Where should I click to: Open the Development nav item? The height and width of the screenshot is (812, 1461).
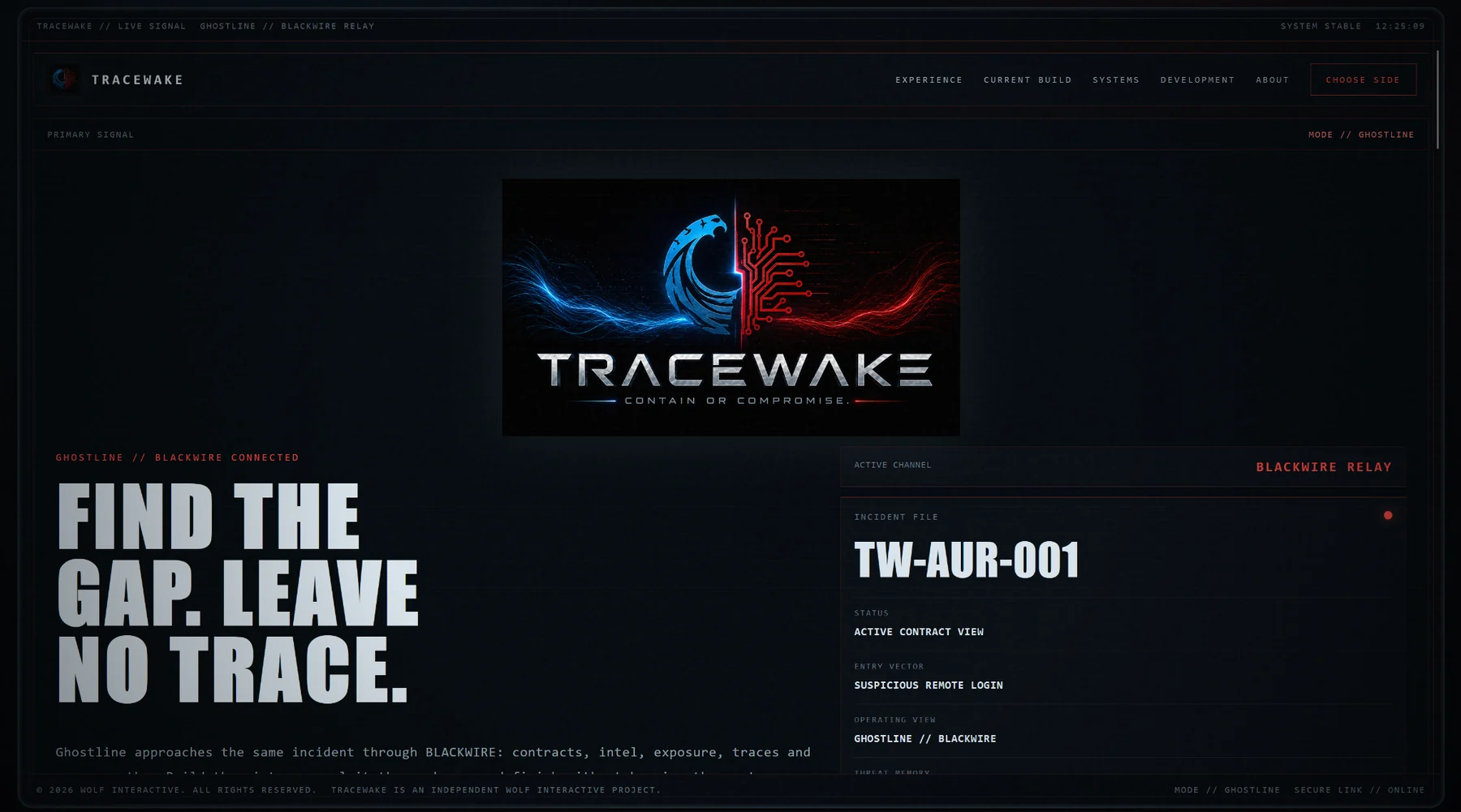coord(1197,79)
